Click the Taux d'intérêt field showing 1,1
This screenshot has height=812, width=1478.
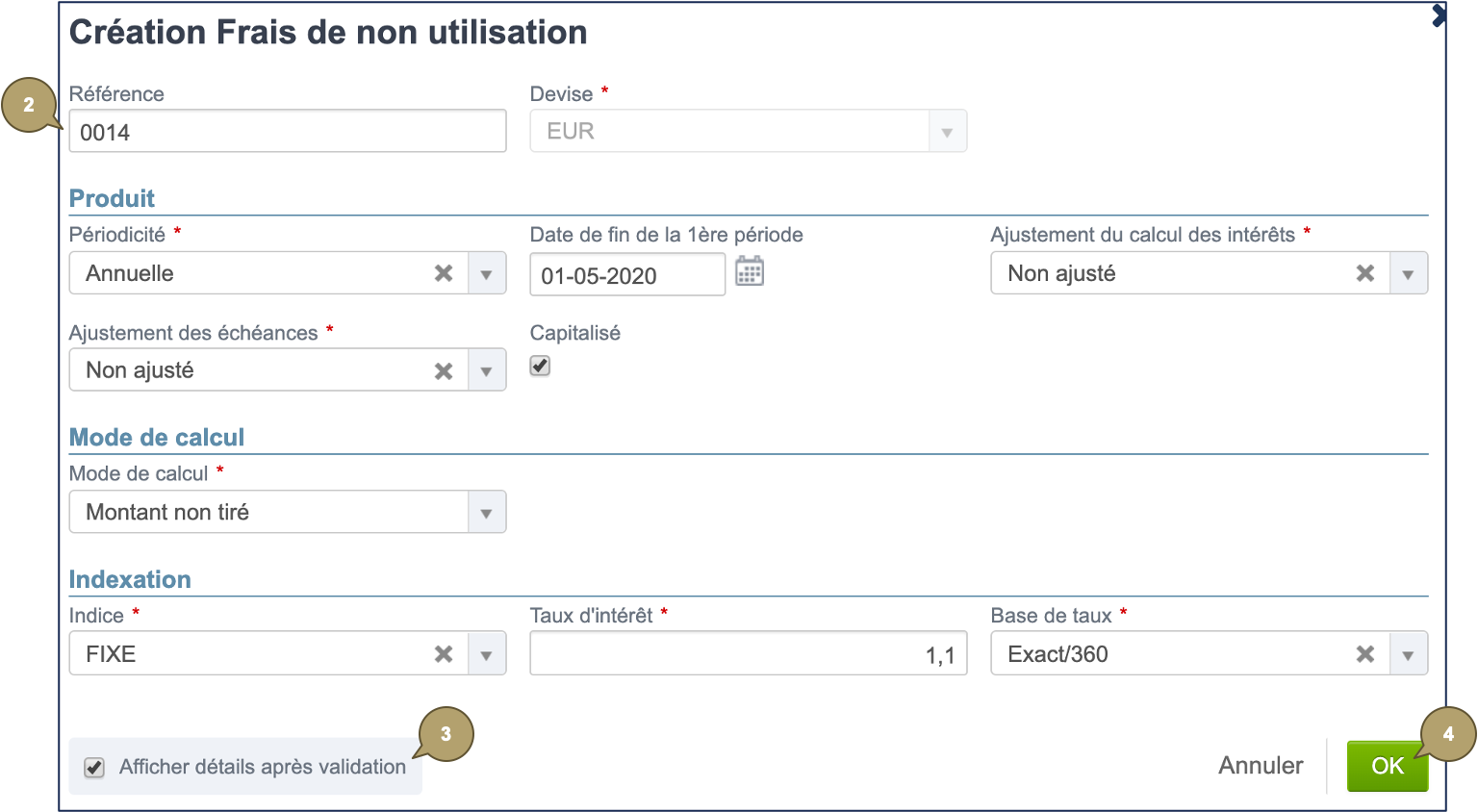[749, 653]
